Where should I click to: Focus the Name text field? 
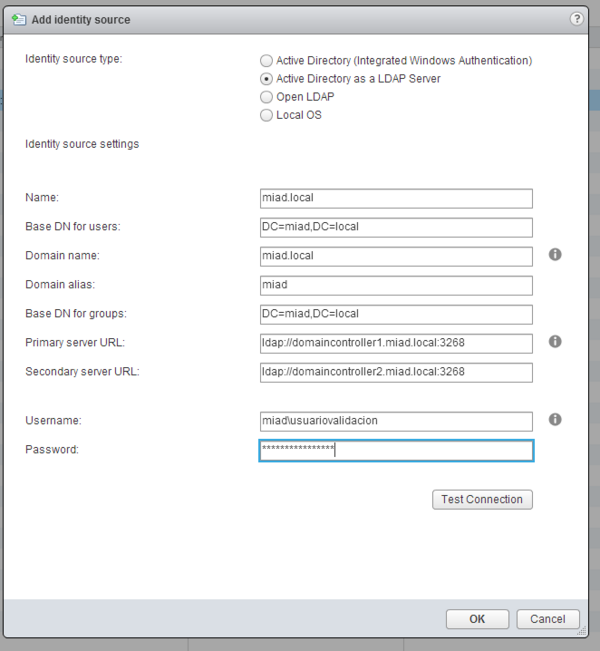pyautogui.click(x=395, y=198)
